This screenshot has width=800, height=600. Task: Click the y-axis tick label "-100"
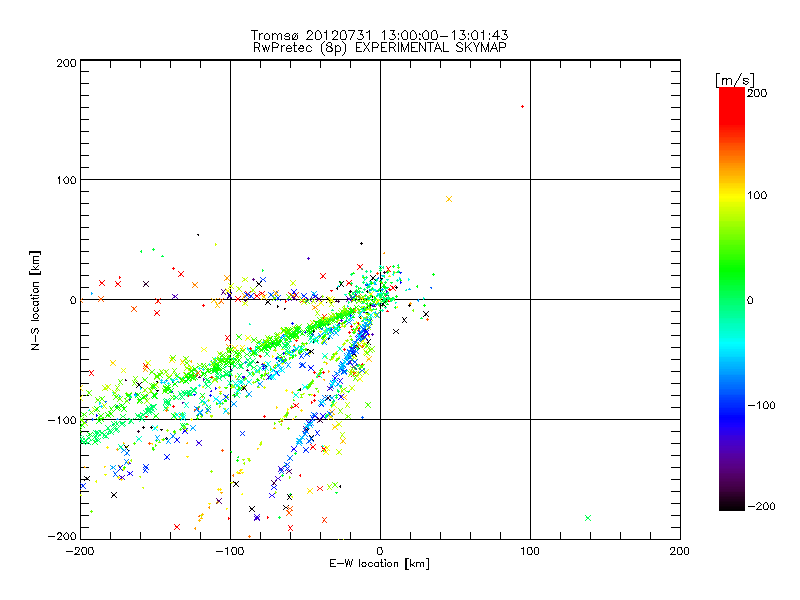(62, 420)
